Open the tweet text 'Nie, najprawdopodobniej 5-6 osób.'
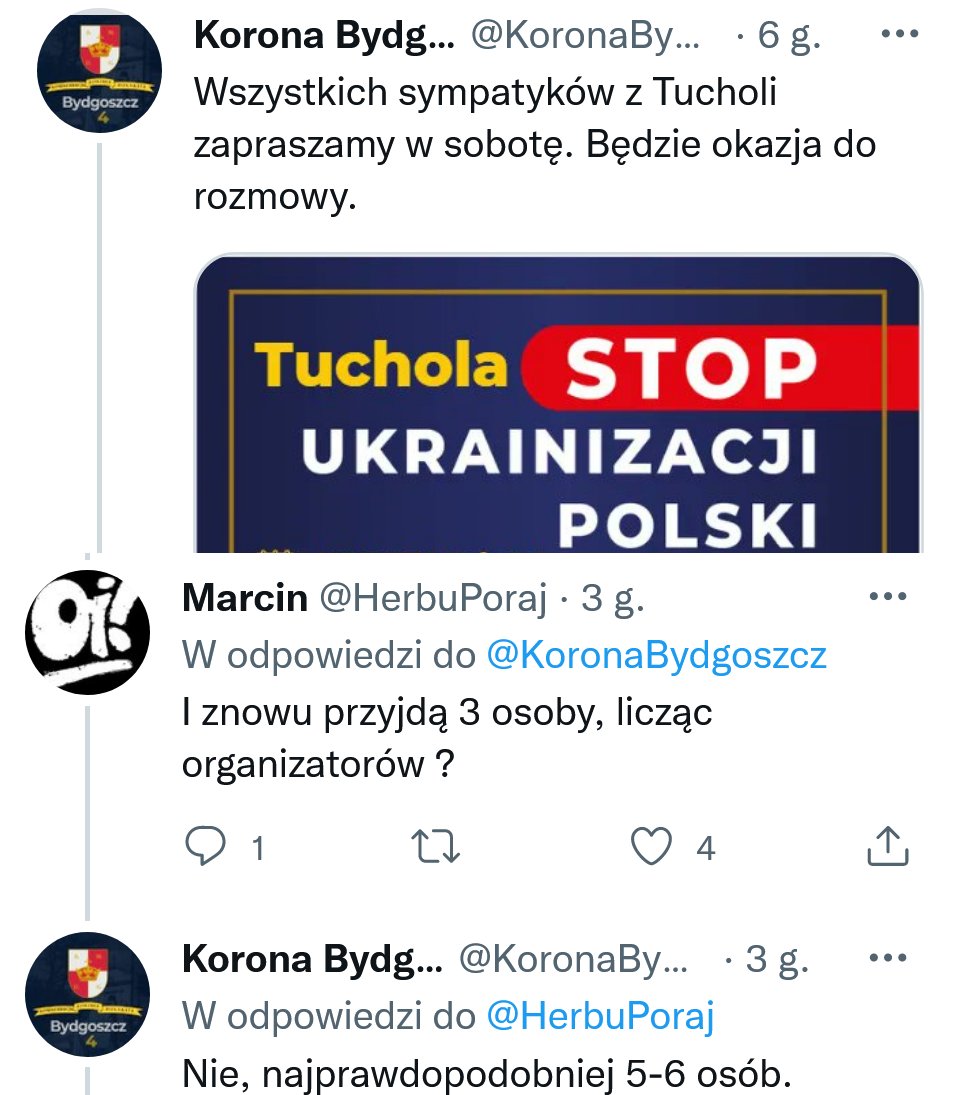 click(x=487, y=1074)
